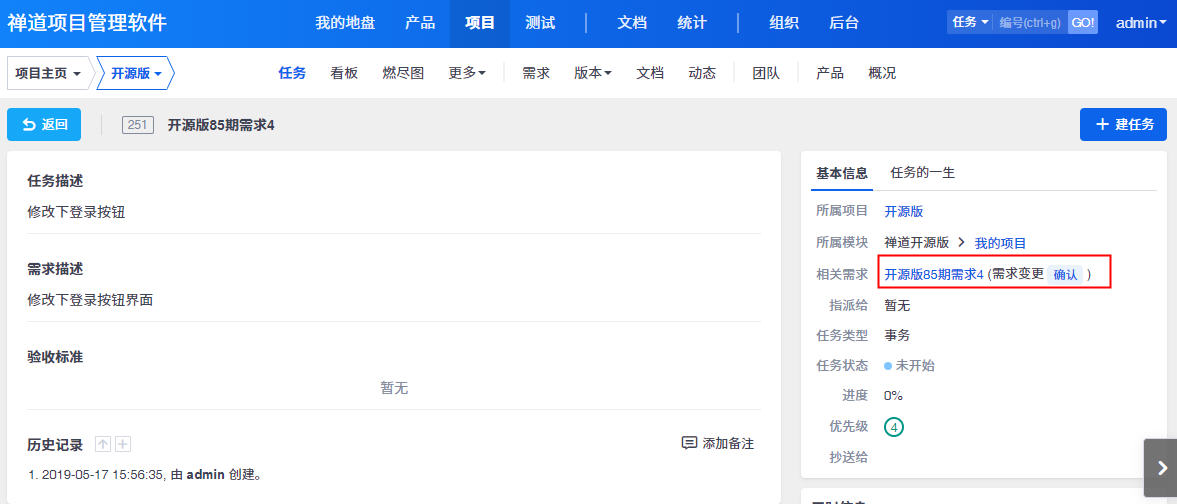This screenshot has height=504, width=1177.
Task: Expand the 版本 dropdown menu
Action: tap(593, 73)
